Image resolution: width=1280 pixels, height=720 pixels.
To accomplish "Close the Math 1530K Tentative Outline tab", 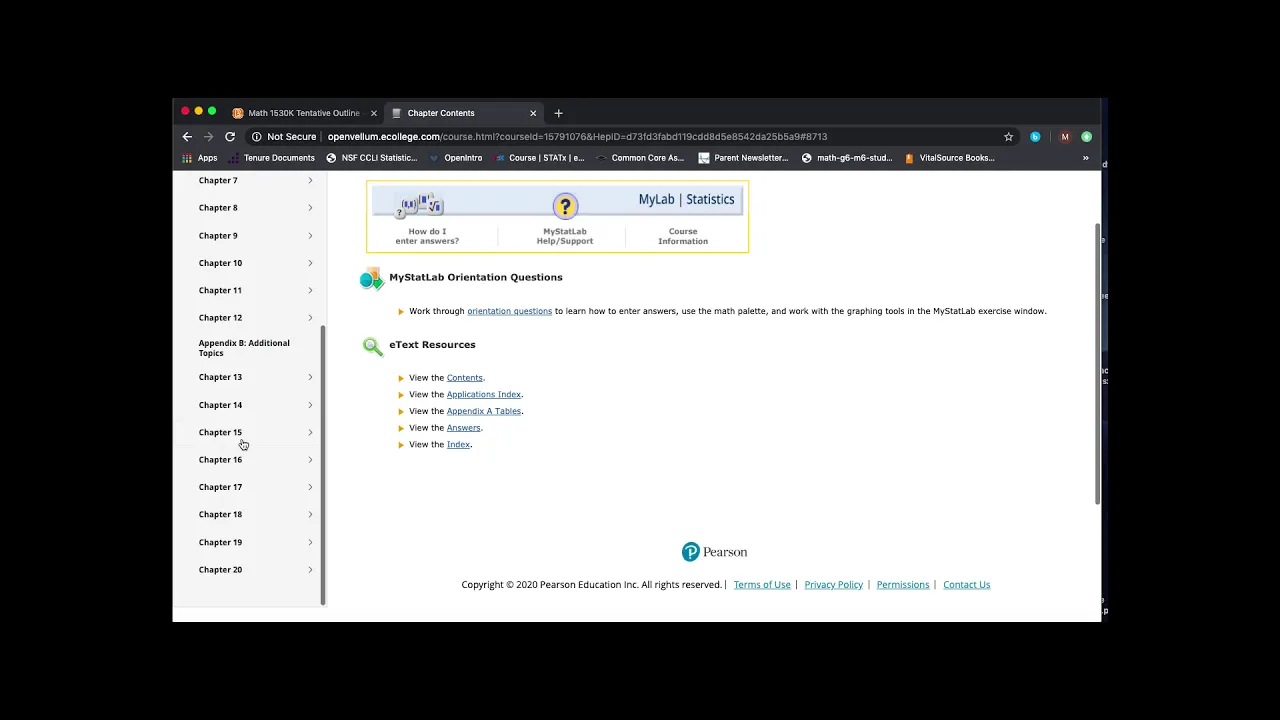I will [x=374, y=113].
